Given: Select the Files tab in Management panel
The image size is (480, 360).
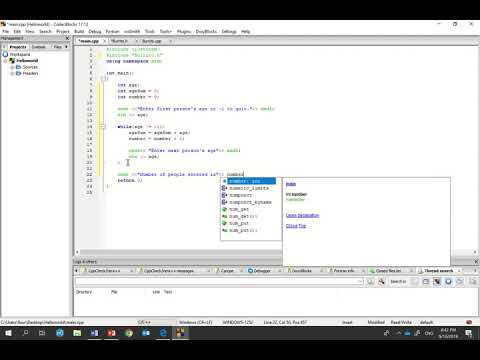Looking at the screenshot, I should 57,47.
